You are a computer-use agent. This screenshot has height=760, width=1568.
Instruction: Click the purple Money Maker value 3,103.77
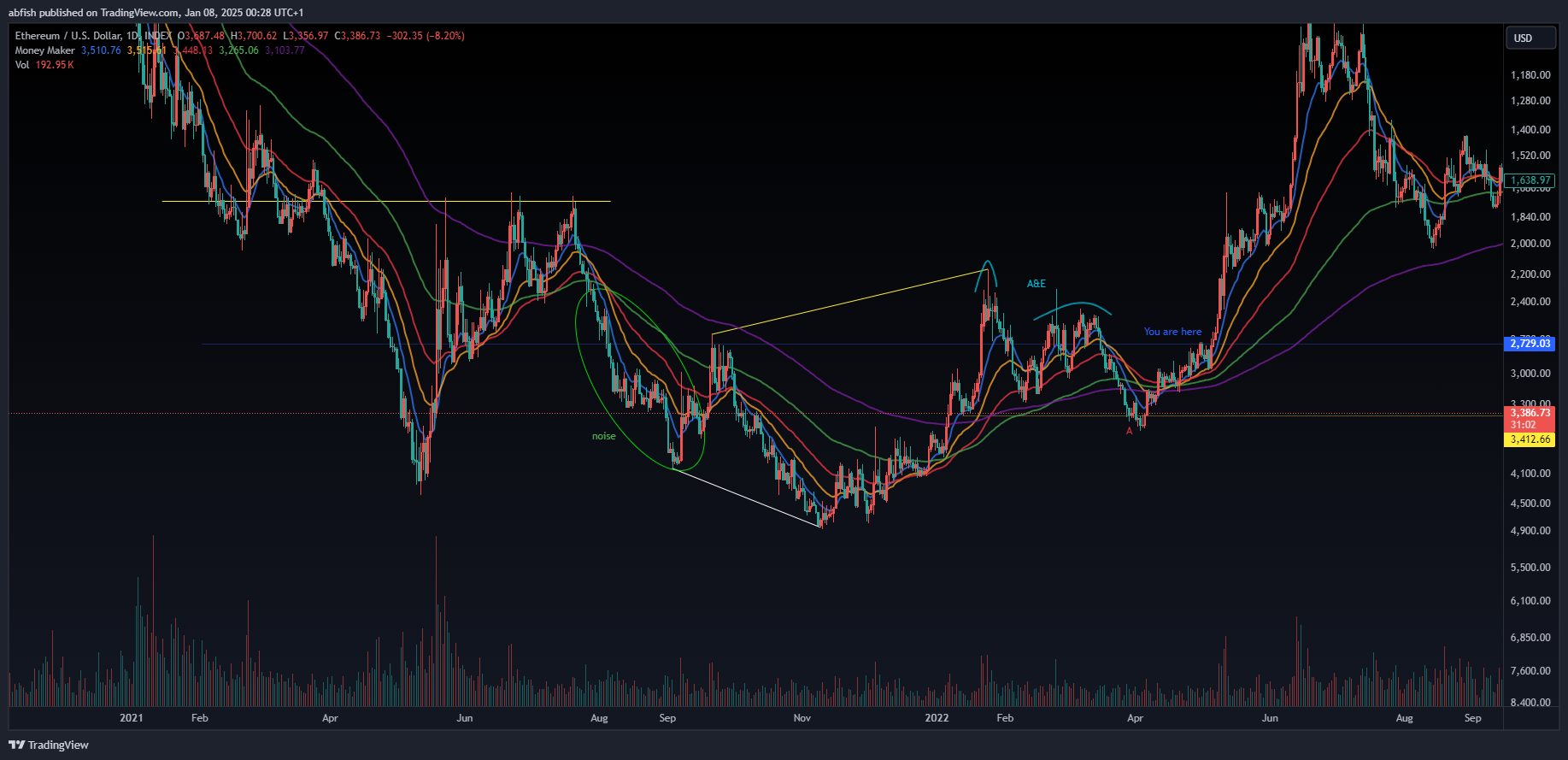[285, 50]
